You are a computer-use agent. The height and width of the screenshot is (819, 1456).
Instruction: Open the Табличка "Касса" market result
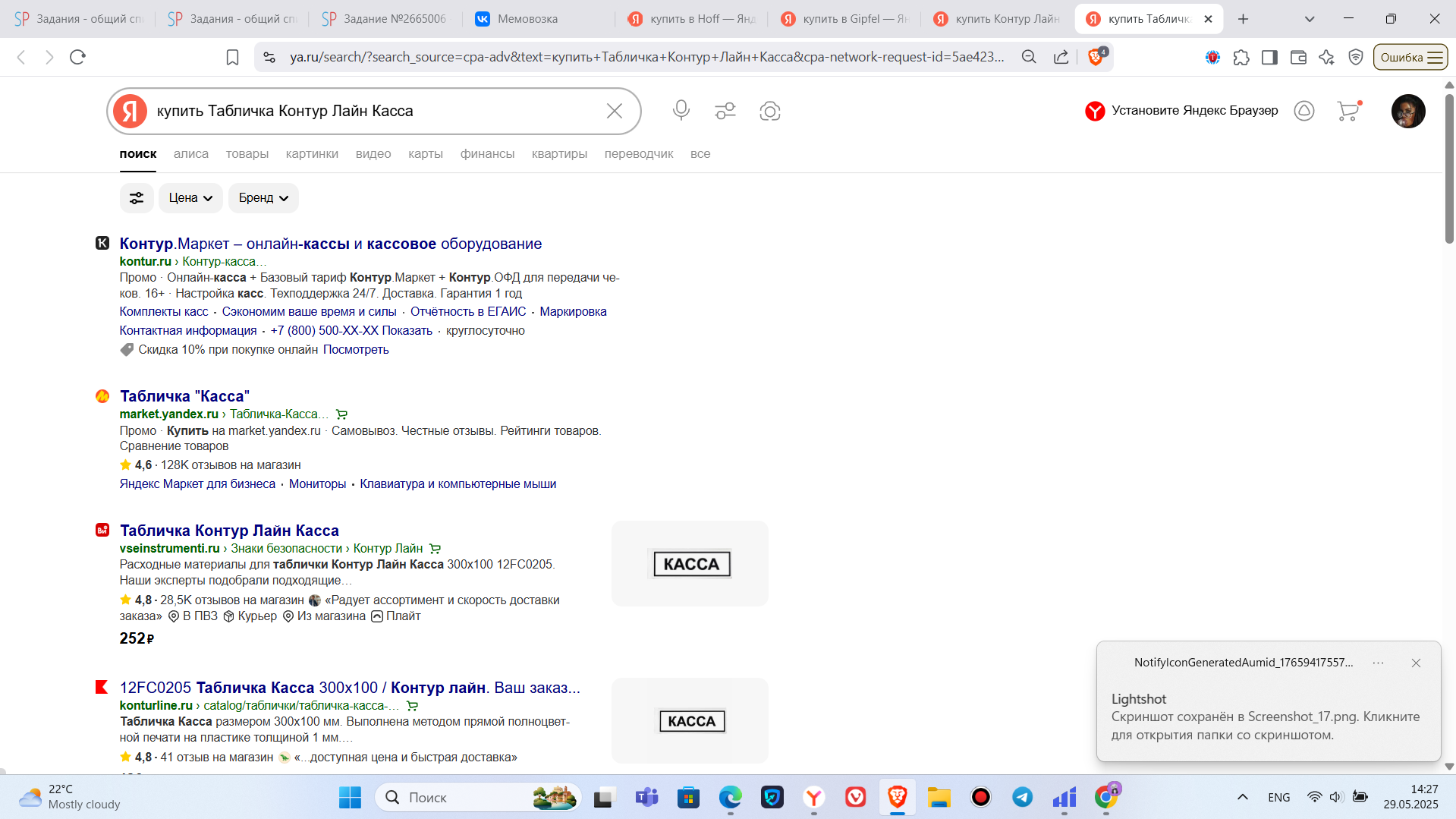pos(184,396)
